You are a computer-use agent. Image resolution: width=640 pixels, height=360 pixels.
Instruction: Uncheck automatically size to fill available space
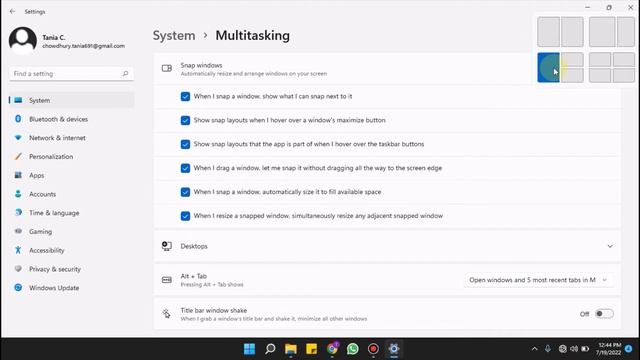point(185,192)
